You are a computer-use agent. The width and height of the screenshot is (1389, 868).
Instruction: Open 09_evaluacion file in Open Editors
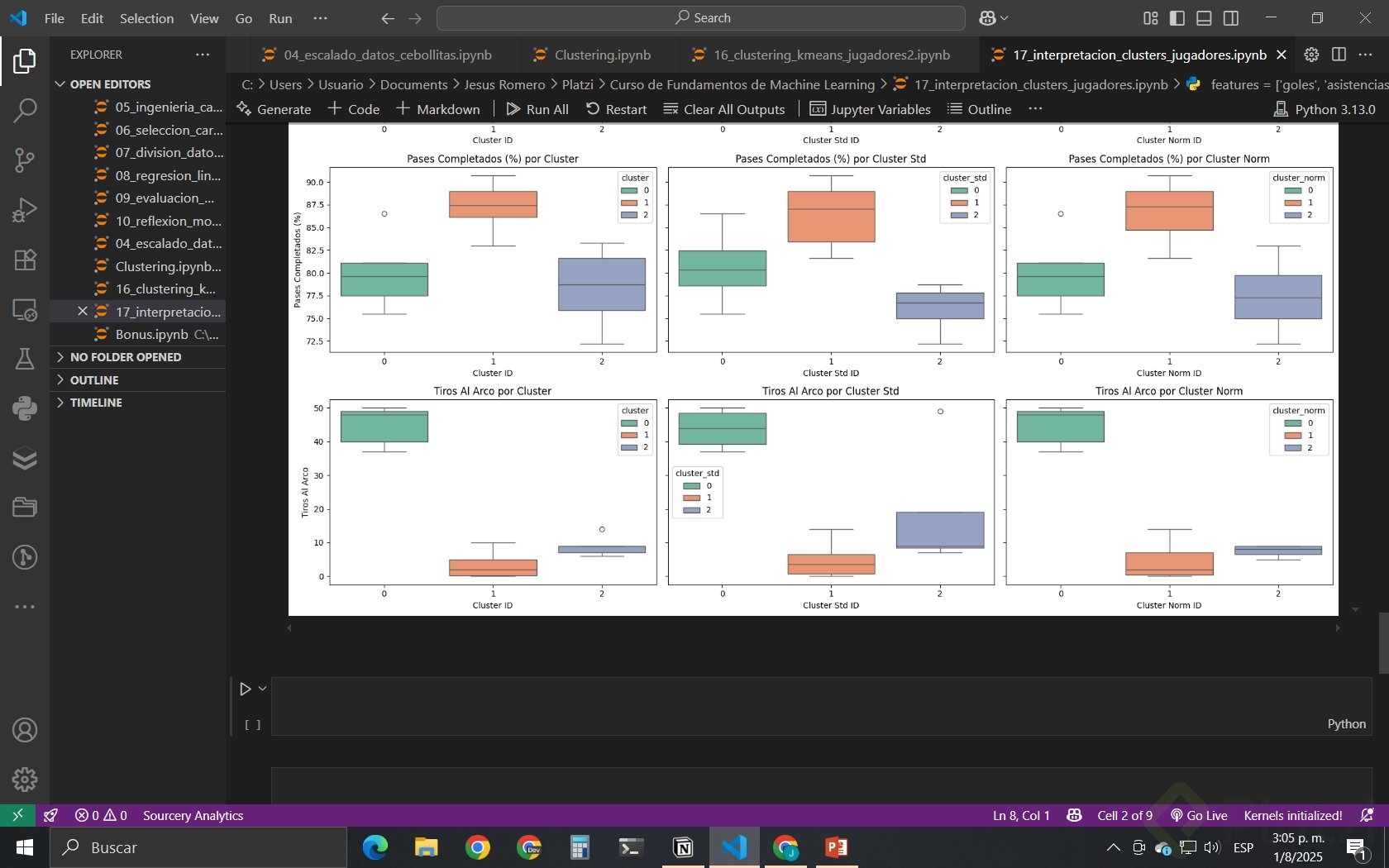(138, 198)
